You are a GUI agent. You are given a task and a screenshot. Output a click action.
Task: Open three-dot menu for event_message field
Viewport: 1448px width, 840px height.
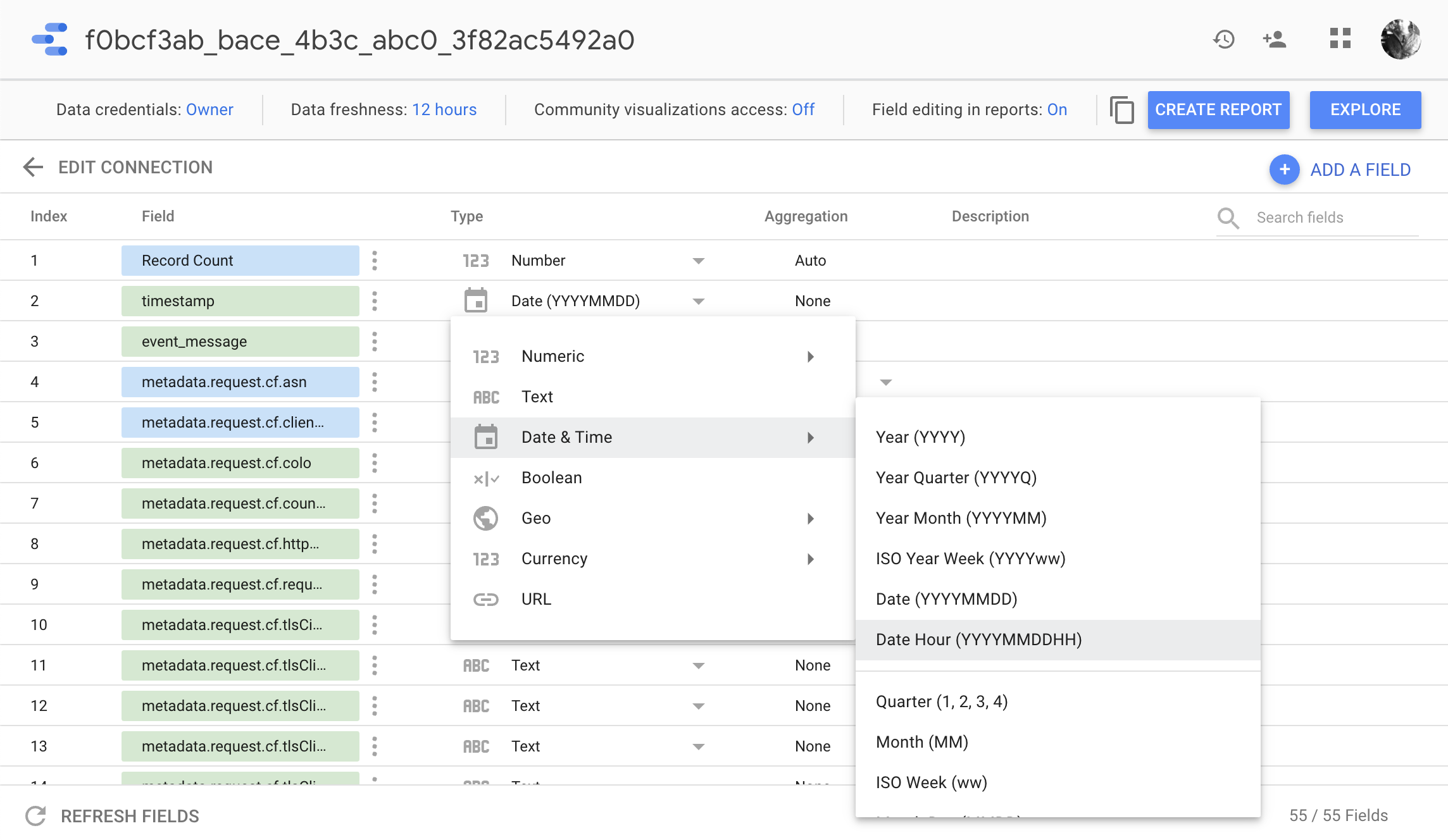(375, 342)
